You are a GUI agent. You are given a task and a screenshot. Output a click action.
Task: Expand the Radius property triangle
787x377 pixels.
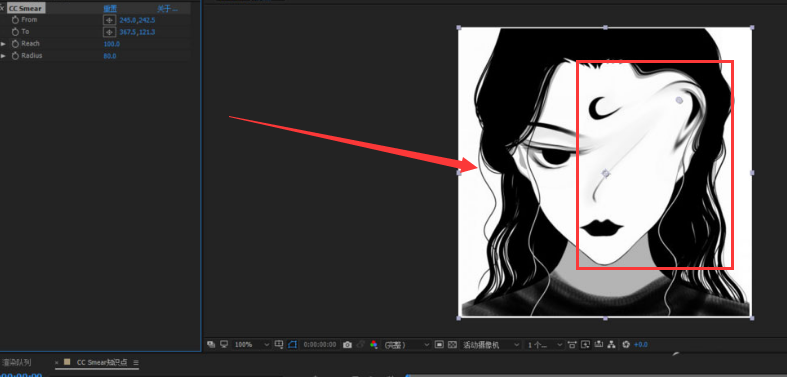(x=4, y=56)
